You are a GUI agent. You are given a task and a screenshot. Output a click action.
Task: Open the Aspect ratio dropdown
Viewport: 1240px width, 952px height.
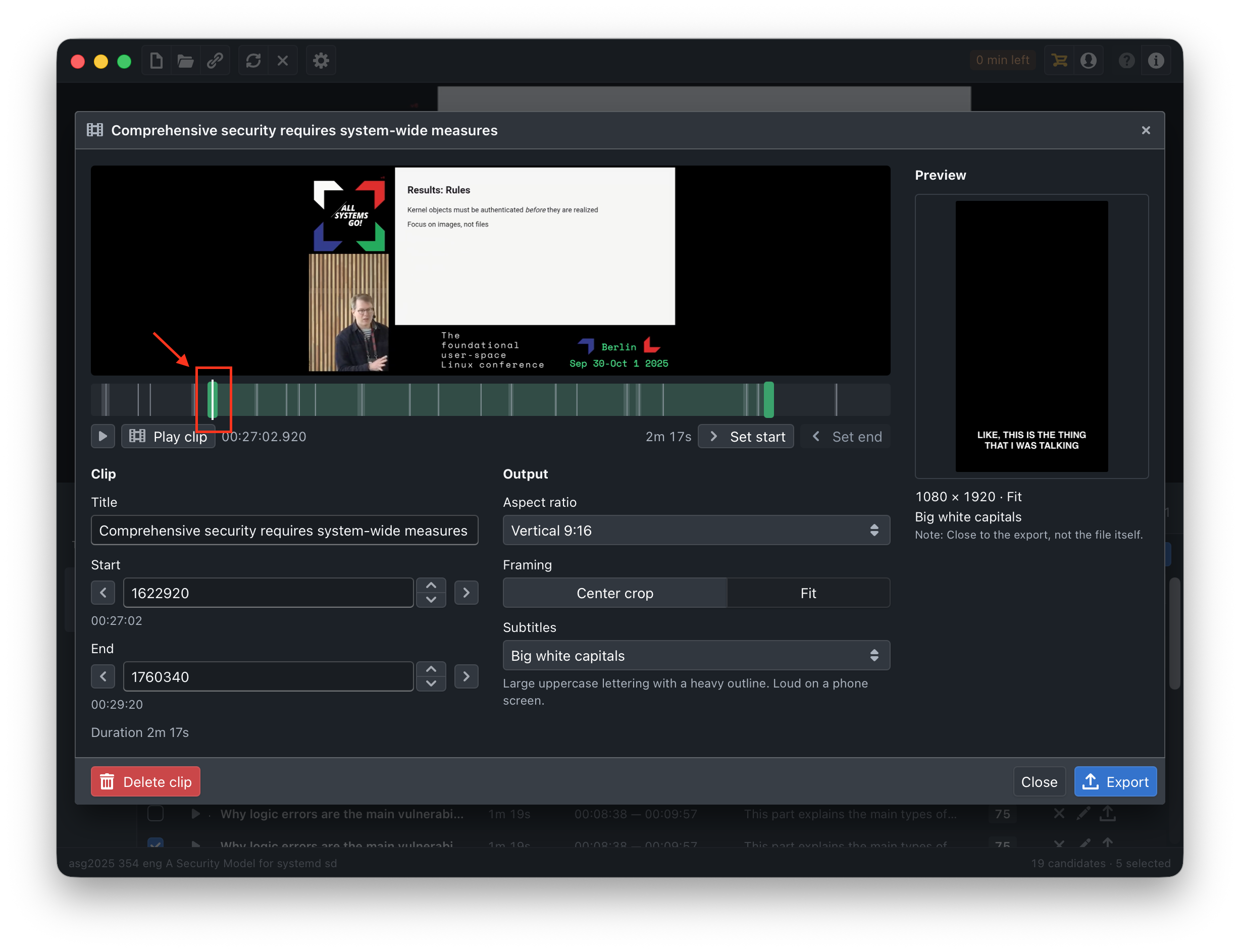696,531
